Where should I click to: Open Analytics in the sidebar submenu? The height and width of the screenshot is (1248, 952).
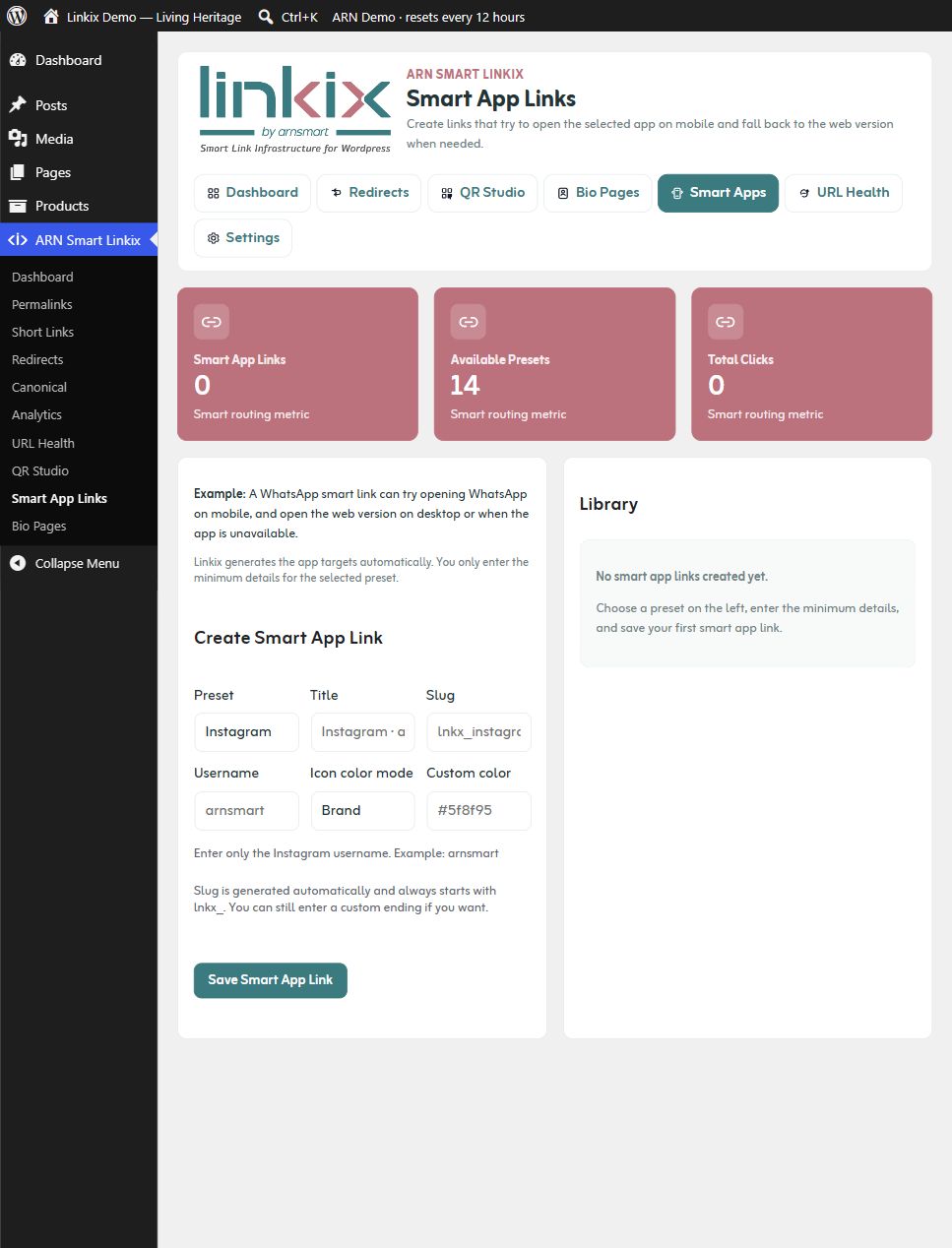coord(37,414)
